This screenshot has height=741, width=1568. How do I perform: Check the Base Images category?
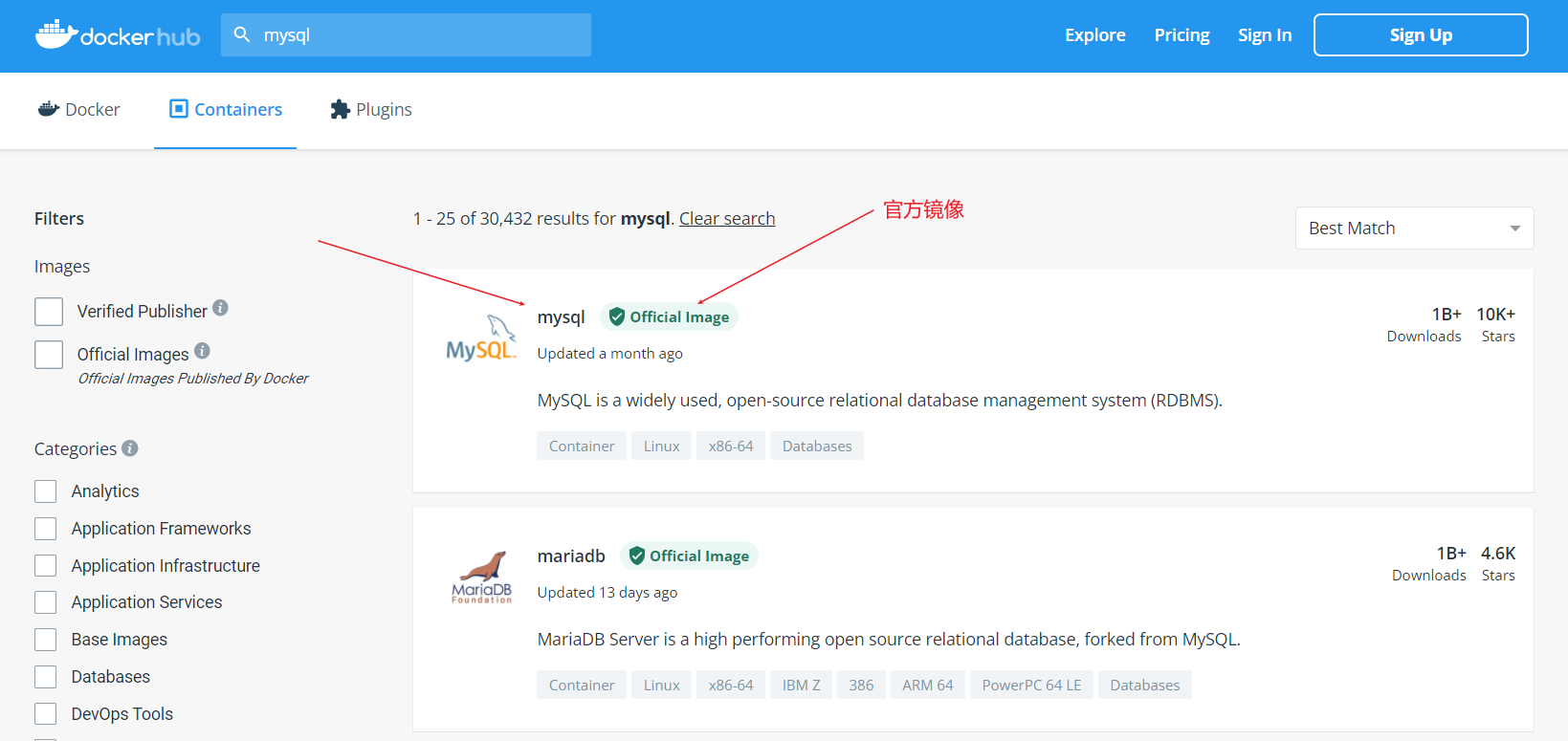pyautogui.click(x=46, y=640)
